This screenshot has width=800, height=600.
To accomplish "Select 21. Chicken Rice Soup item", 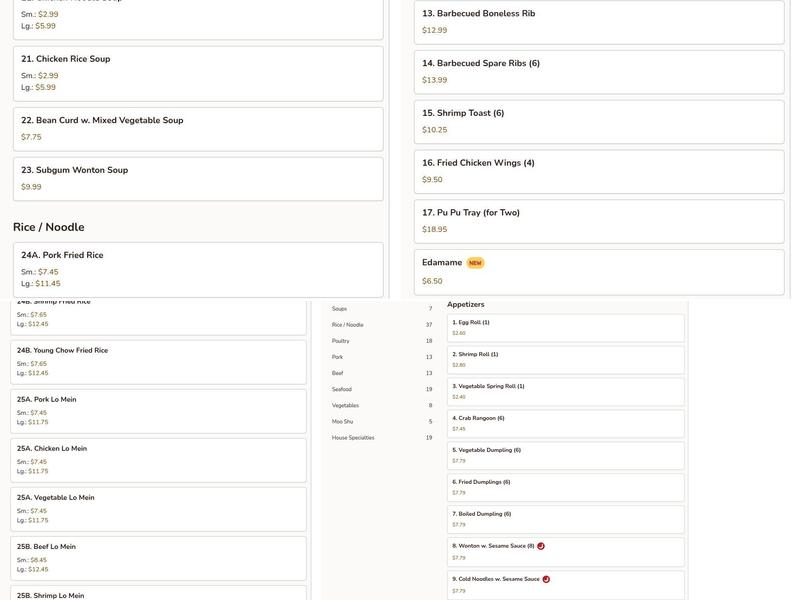I will 197,73.
